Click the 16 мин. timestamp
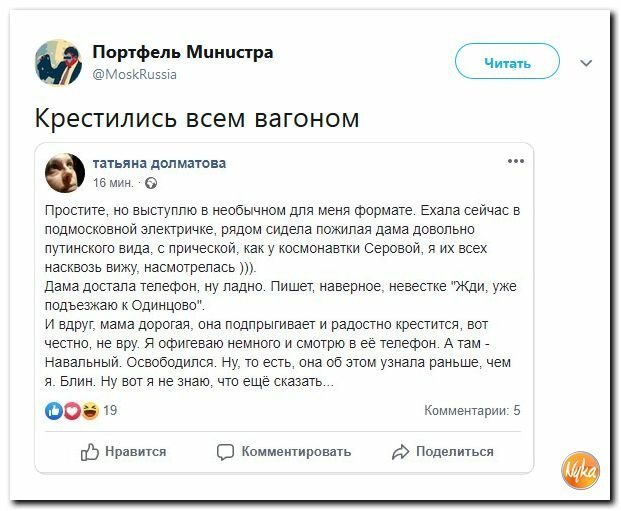This screenshot has height=511, width=621. 113,183
